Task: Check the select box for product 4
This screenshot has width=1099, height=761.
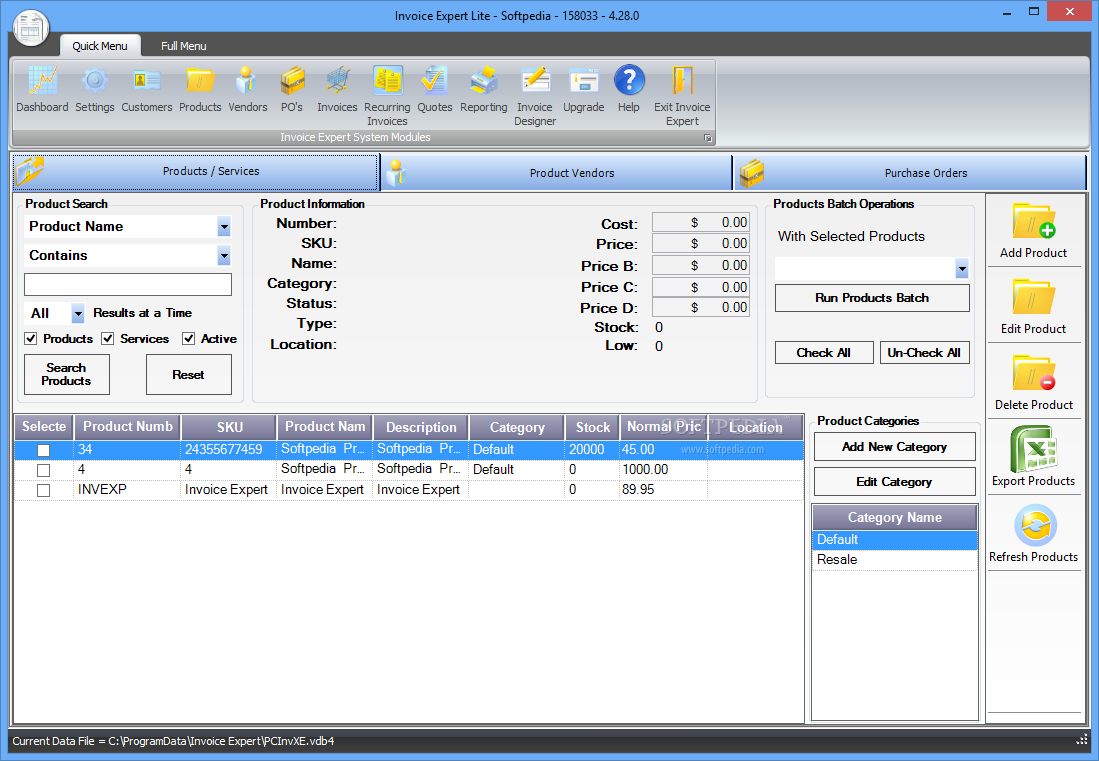Action: 43,470
